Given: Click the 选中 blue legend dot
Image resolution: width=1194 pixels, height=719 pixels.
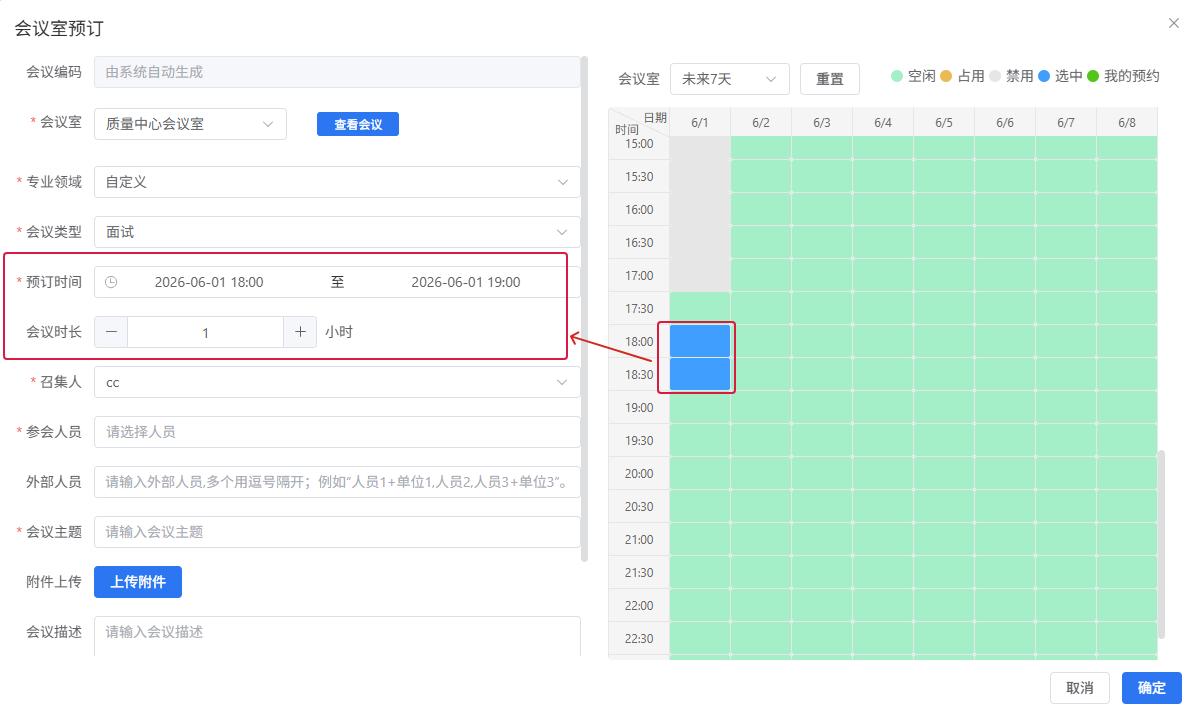Looking at the screenshot, I should (1044, 76).
